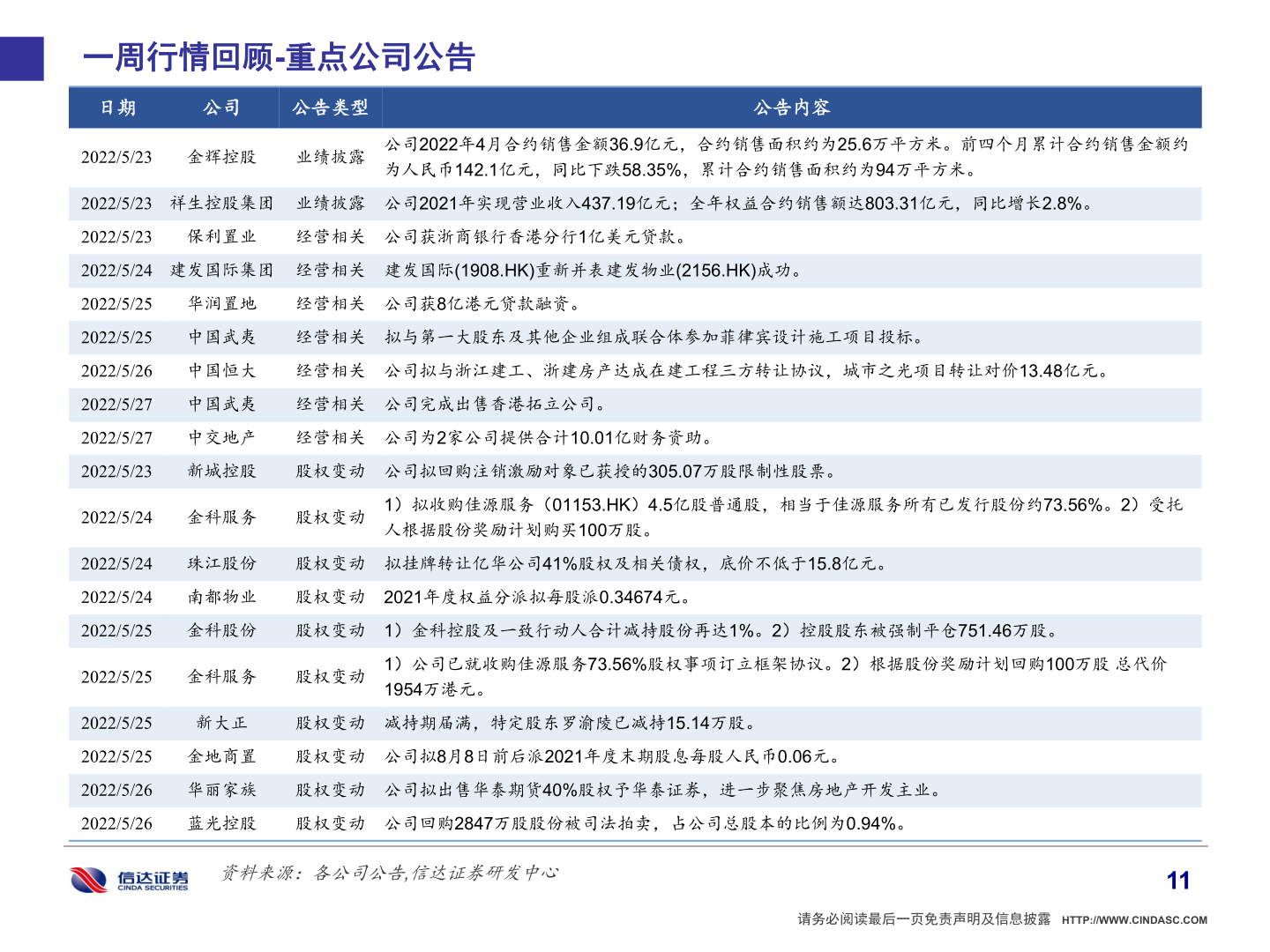Screen dimensions: 1270x952
Task: Click company cell 蓝光控股
Action: tap(221, 824)
